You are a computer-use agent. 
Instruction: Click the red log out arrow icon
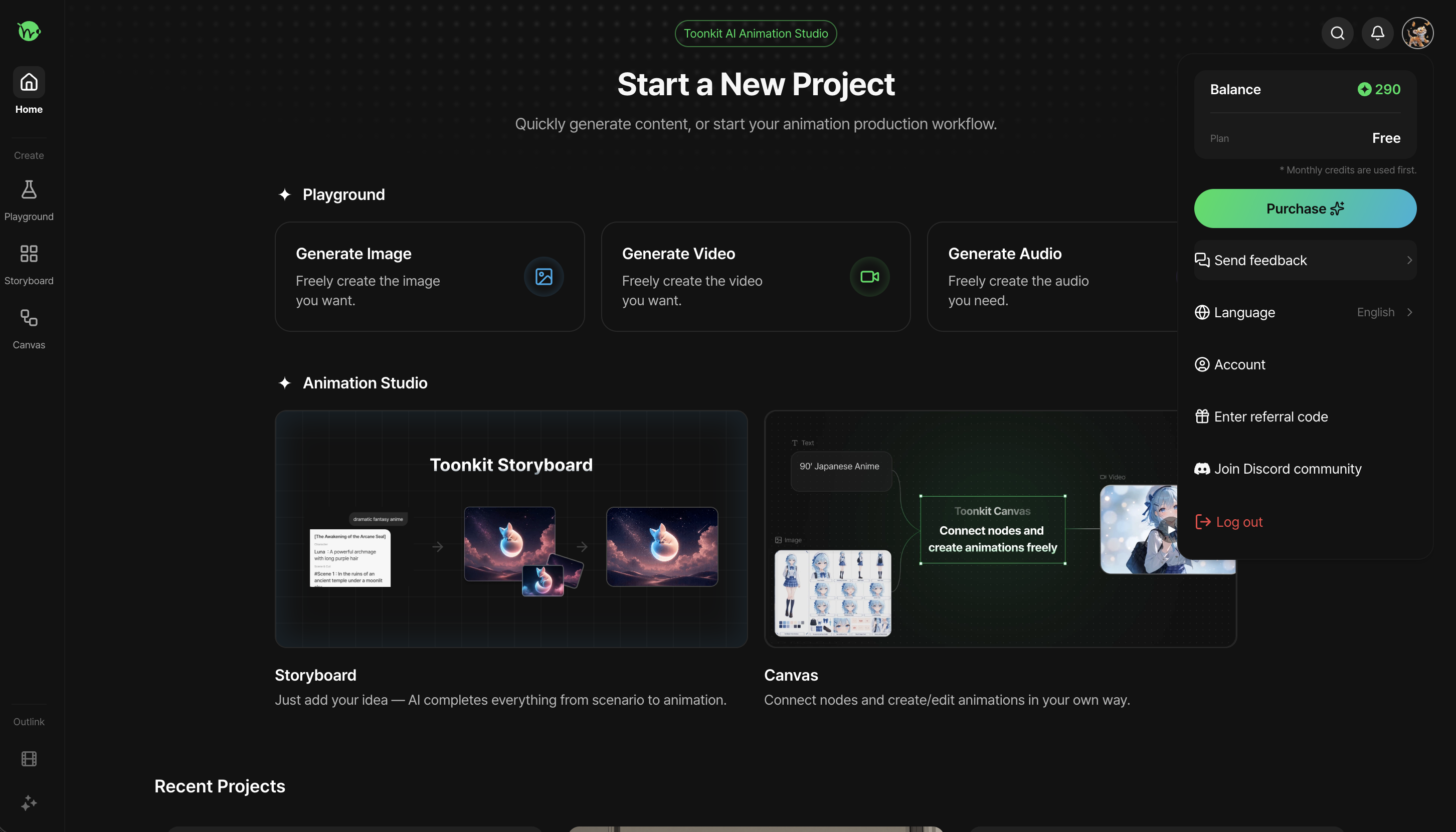coord(1203,521)
